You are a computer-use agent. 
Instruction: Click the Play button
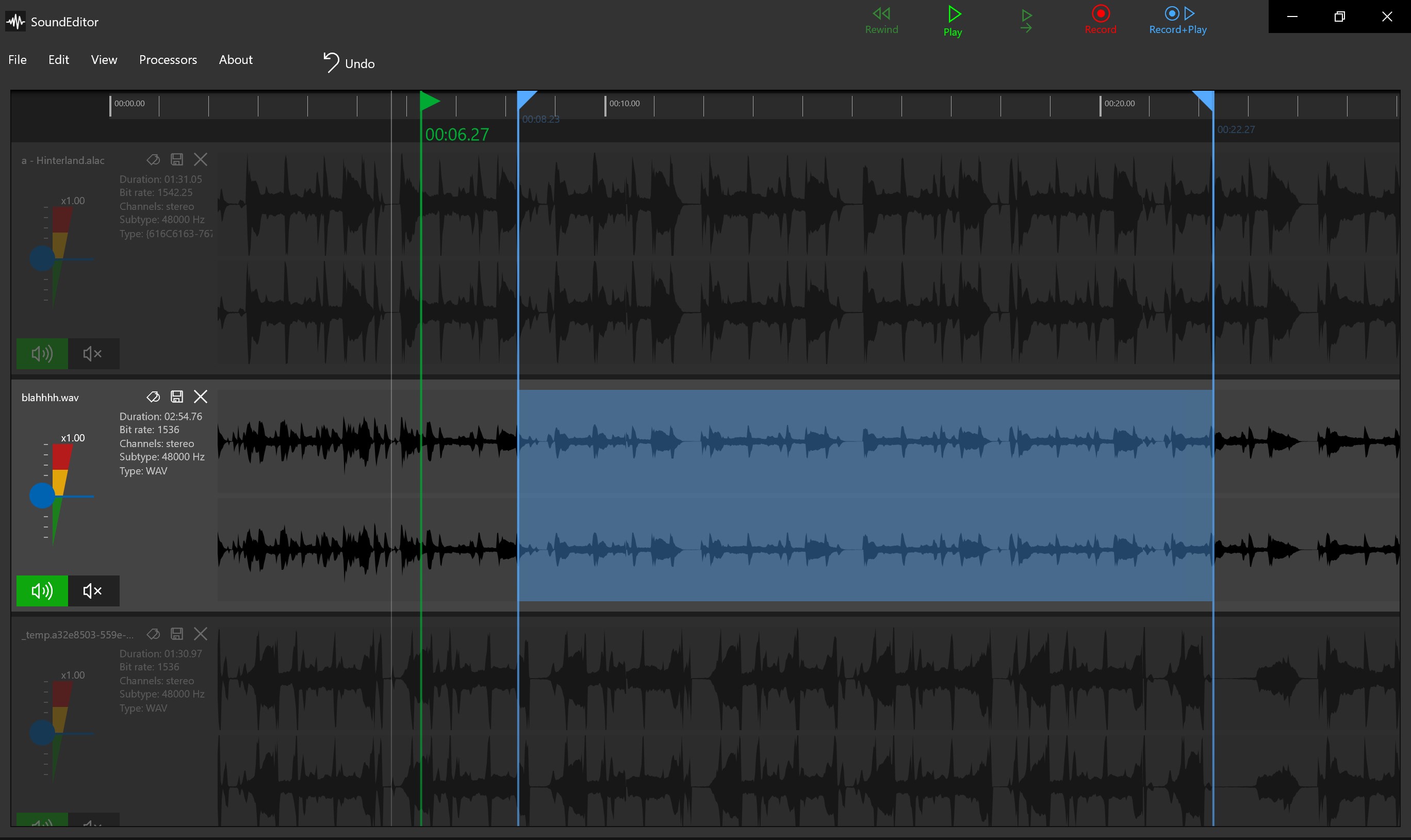[x=953, y=17]
